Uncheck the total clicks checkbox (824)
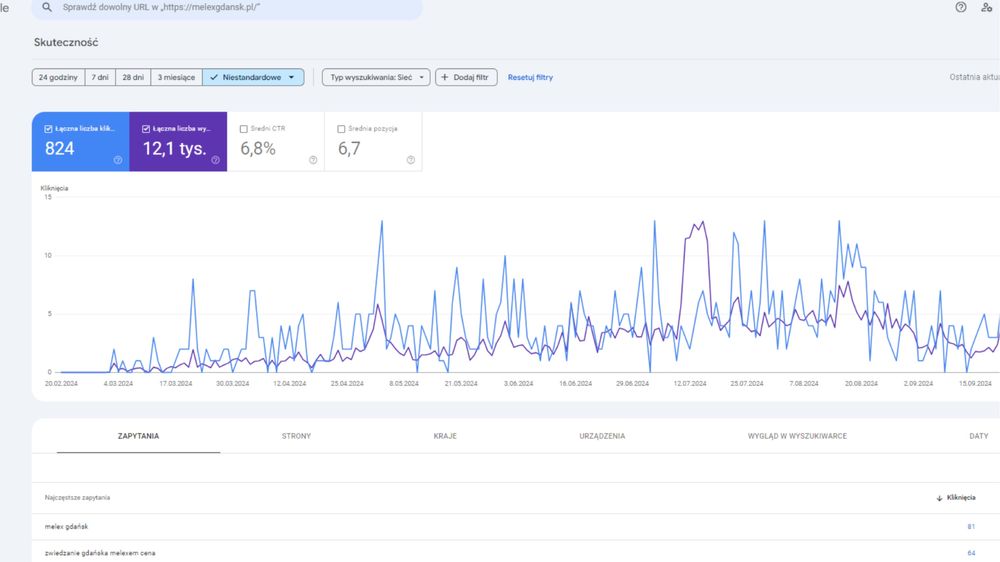This screenshot has height=562, width=1000. 48,129
